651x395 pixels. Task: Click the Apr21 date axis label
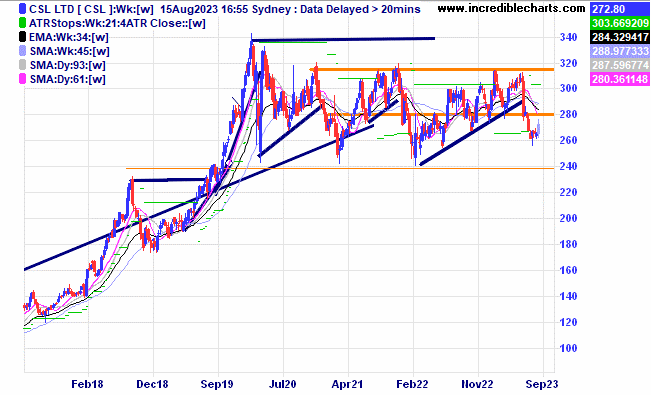tap(347, 384)
